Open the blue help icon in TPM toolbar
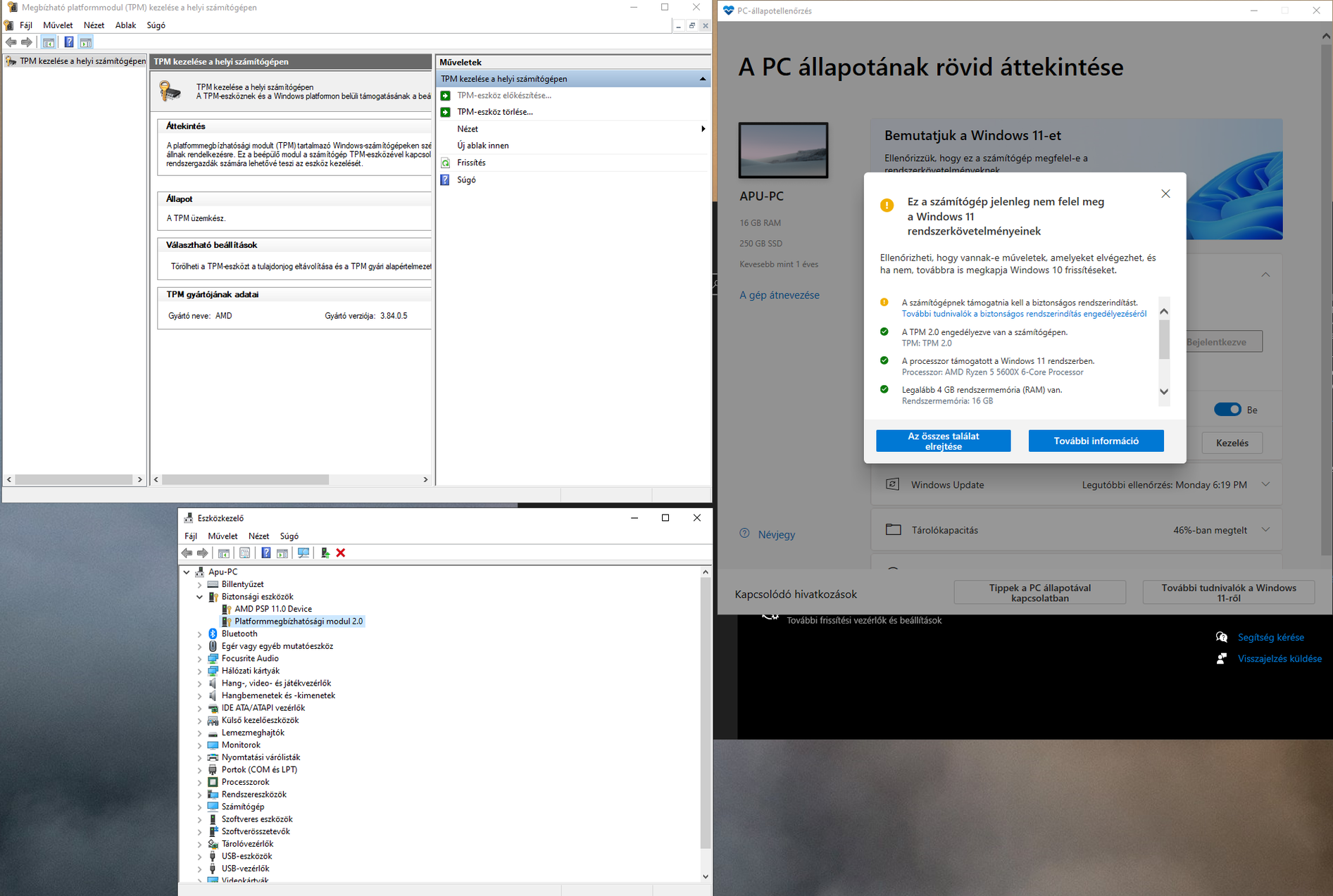 pos(68,42)
